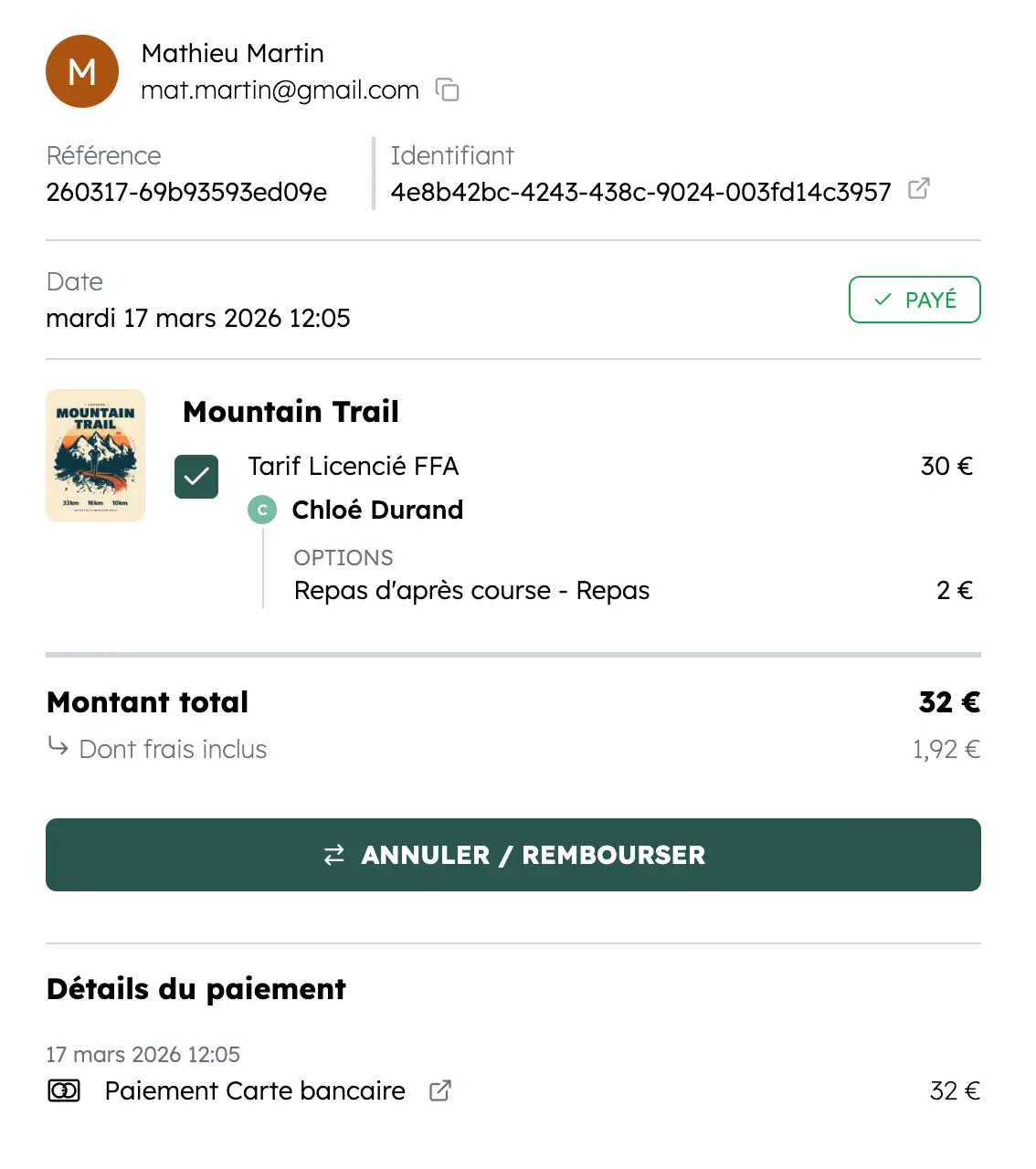Viewport: 1036px width, 1169px height.
Task: Toggle the Tarif Licencié FFA checkbox
Action: [196, 476]
